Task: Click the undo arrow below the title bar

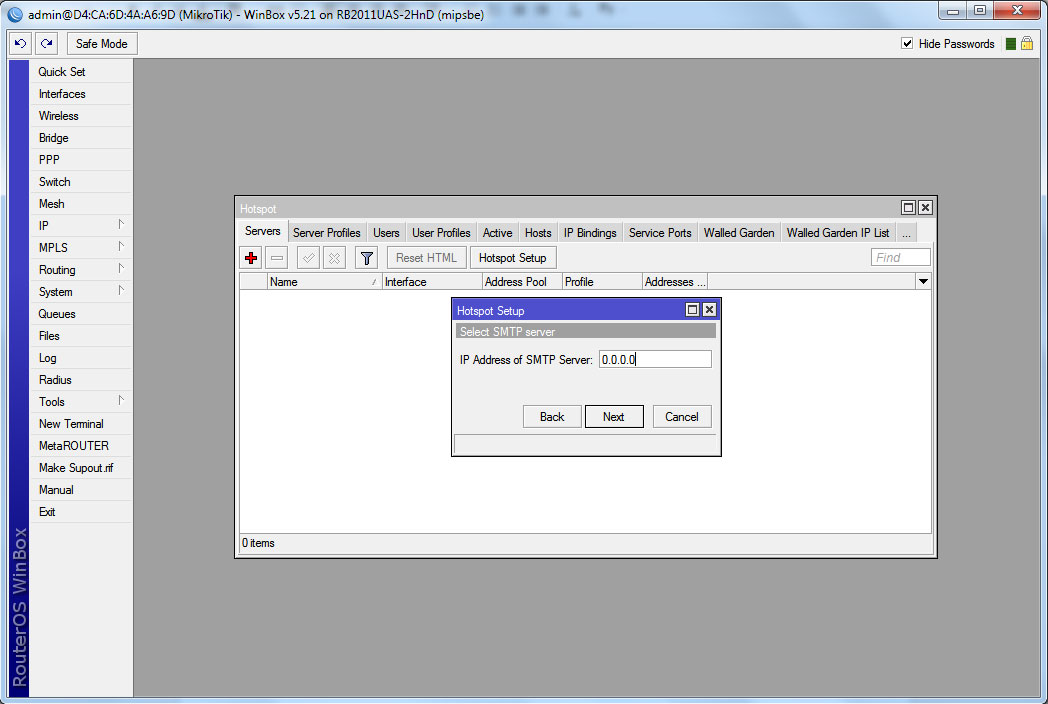Action: (20, 43)
